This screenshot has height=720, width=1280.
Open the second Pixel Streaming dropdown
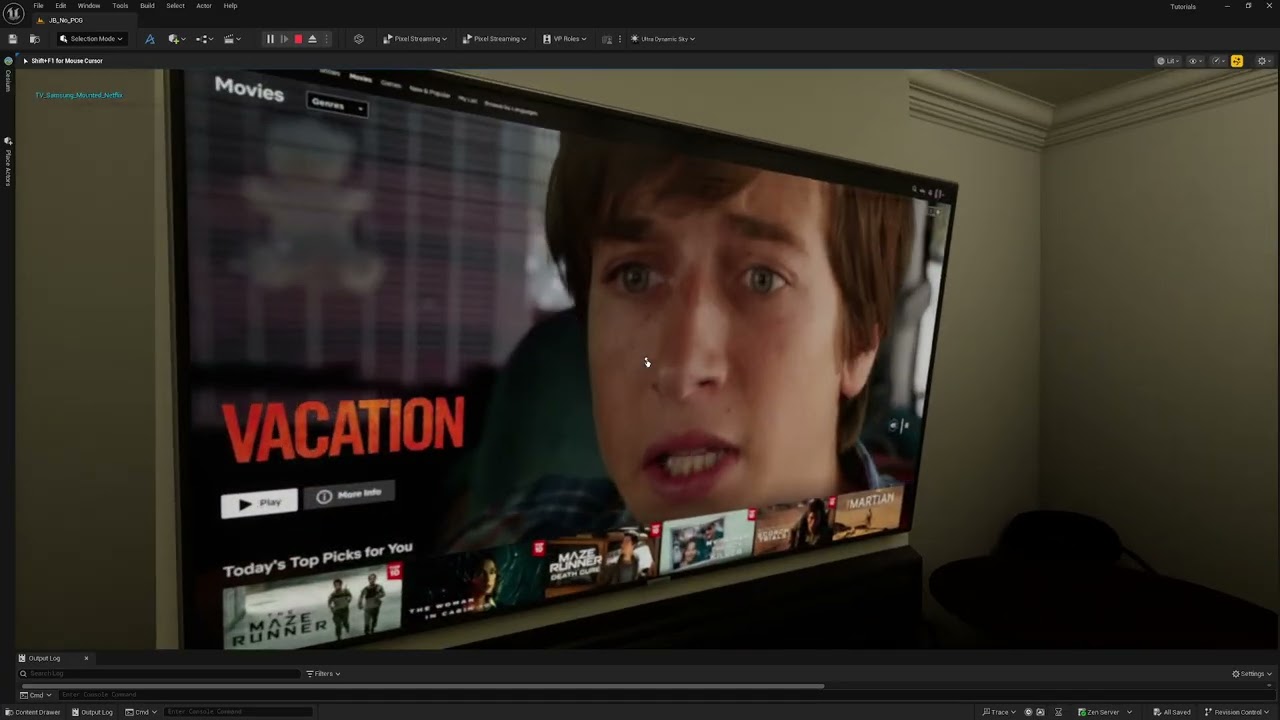[x=494, y=39]
